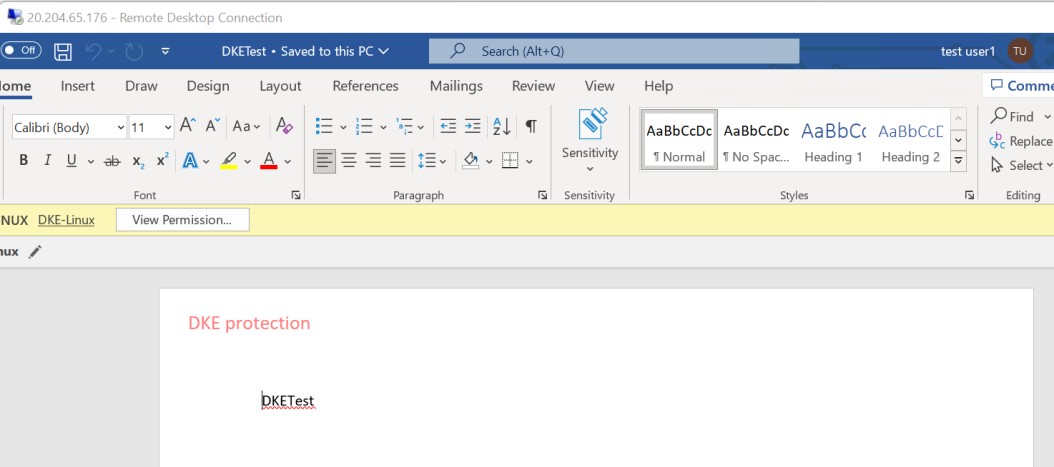Apply the No Spacing style
Viewport: 1054px width, 467px height.
[756, 140]
